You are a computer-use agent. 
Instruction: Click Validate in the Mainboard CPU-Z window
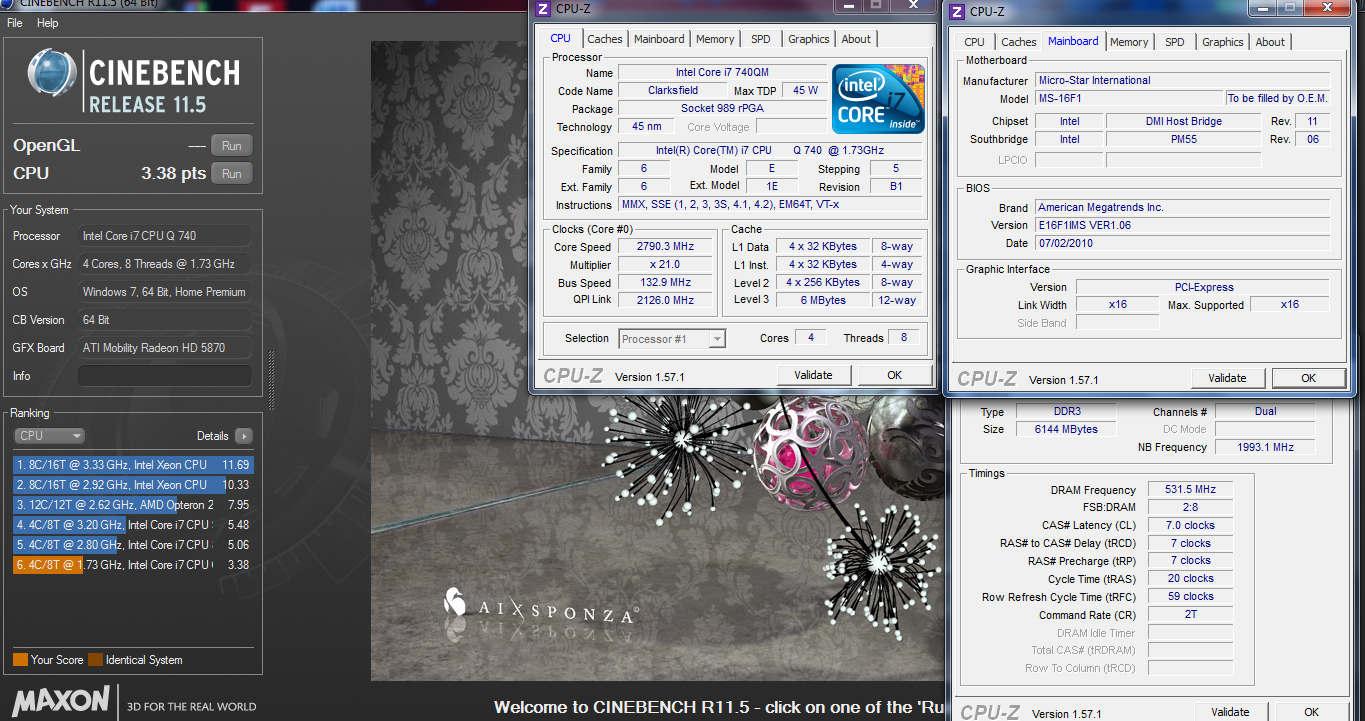pyautogui.click(x=1227, y=378)
